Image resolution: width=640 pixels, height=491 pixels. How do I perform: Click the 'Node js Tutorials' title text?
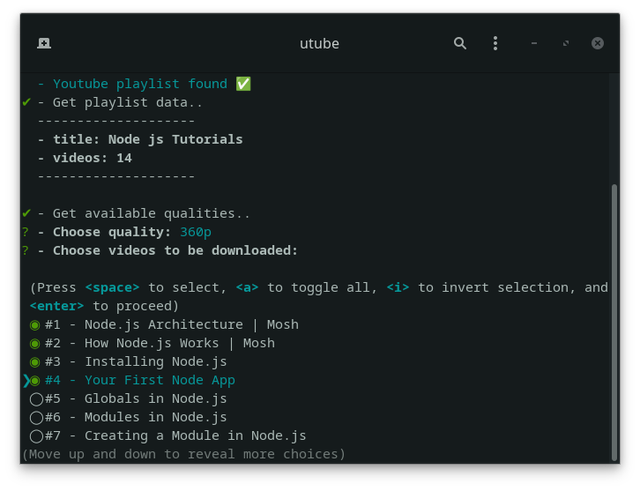(176, 140)
